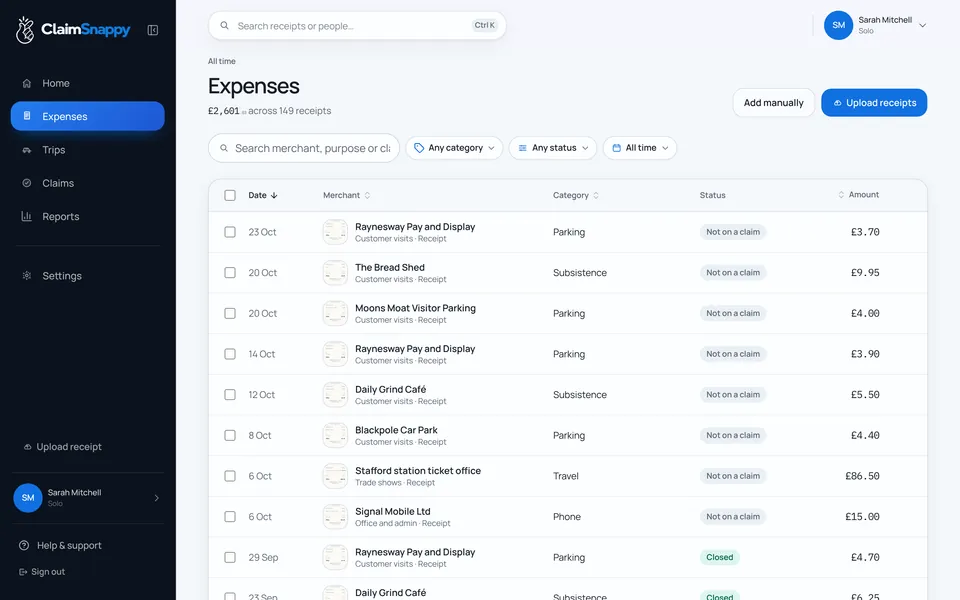This screenshot has width=960, height=600.
Task: Click the Upload receipt link in the sidebar
Action: (62, 447)
